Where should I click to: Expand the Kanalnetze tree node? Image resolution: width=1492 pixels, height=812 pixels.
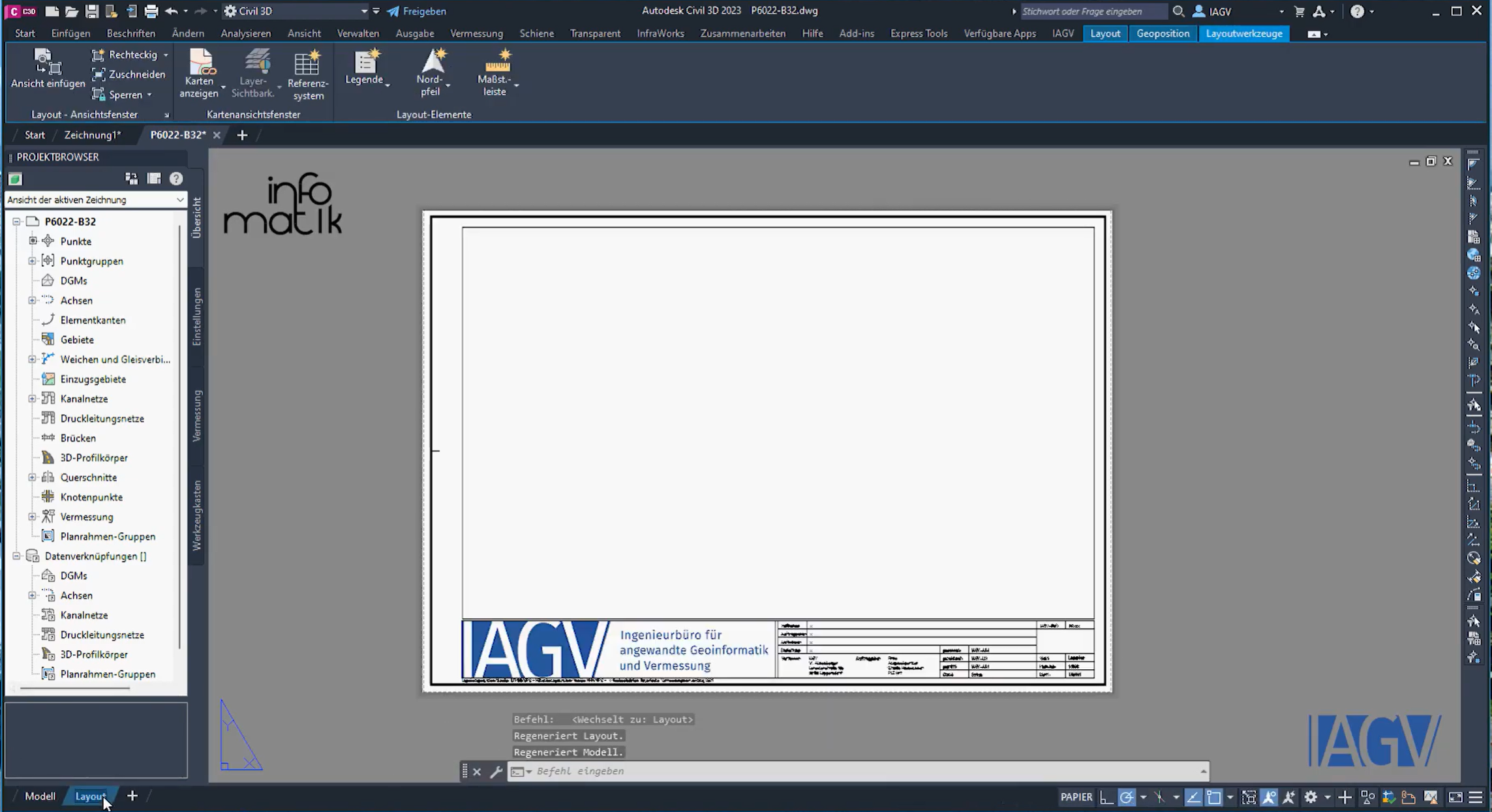coord(32,398)
